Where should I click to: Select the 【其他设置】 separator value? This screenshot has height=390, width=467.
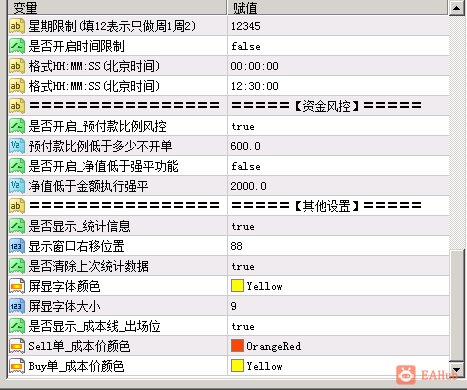coord(327,206)
